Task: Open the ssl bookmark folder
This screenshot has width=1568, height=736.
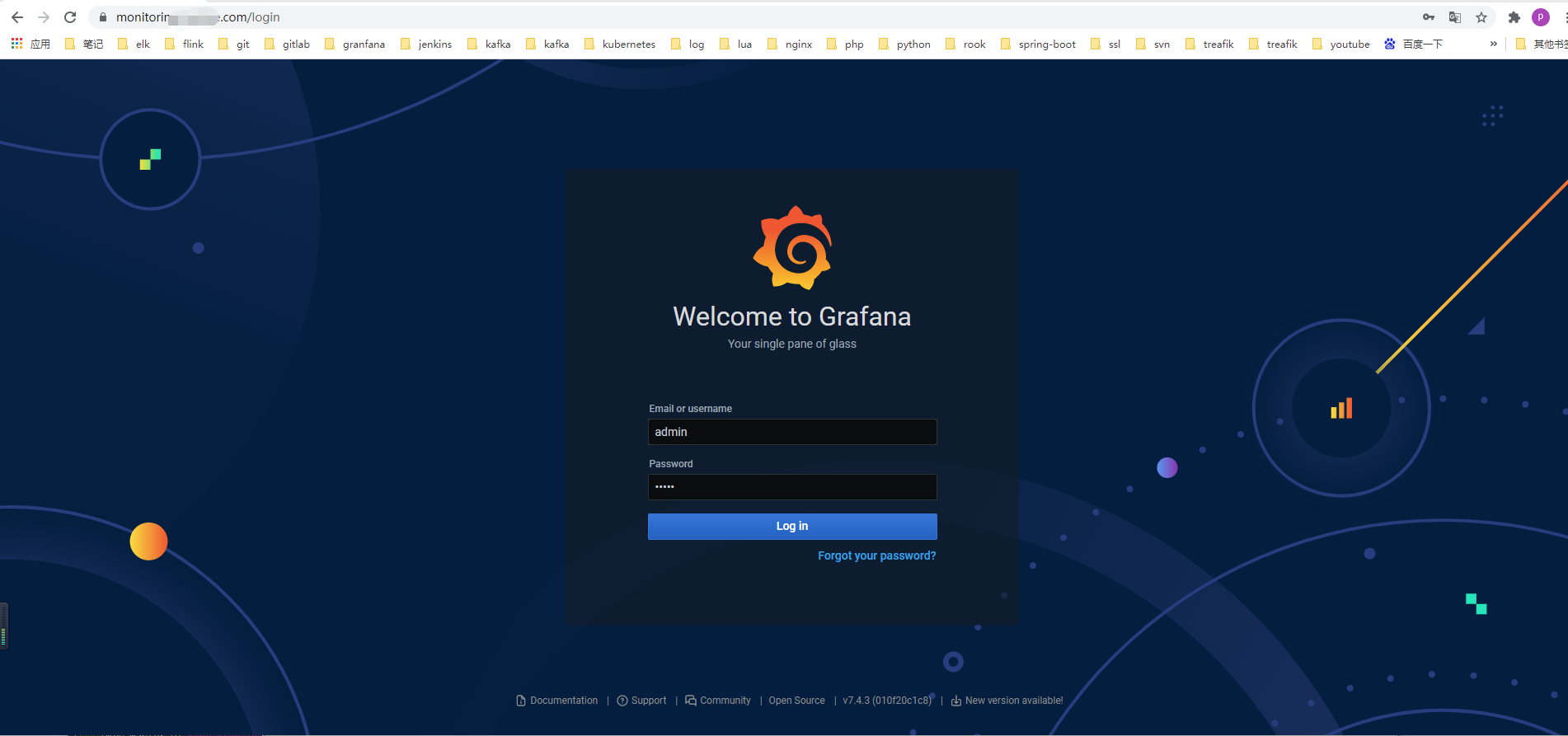Action: (1106, 44)
